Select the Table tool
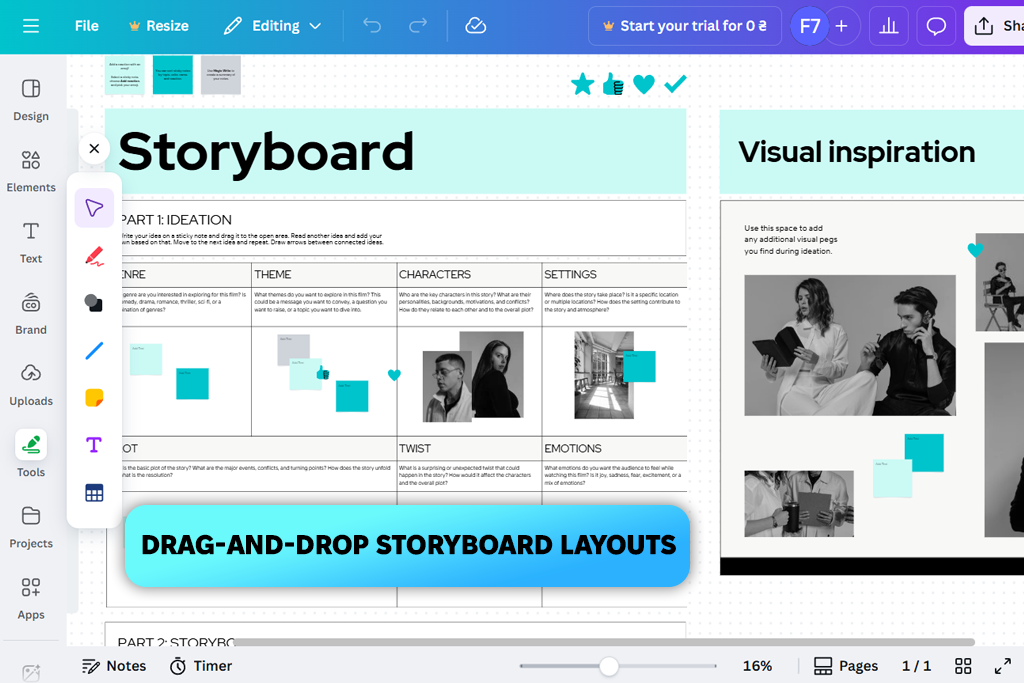 pos(94,493)
